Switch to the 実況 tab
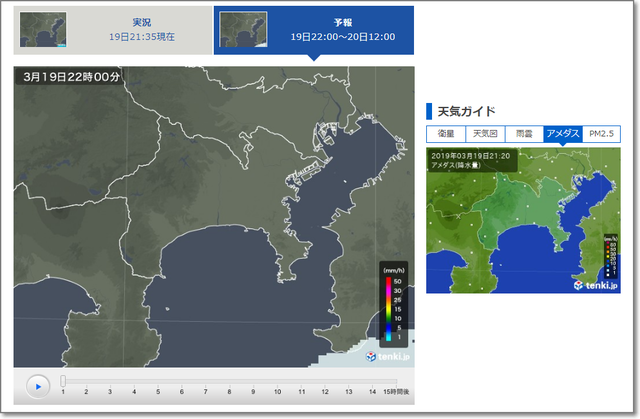The height and width of the screenshot is (419, 640). [141, 29]
